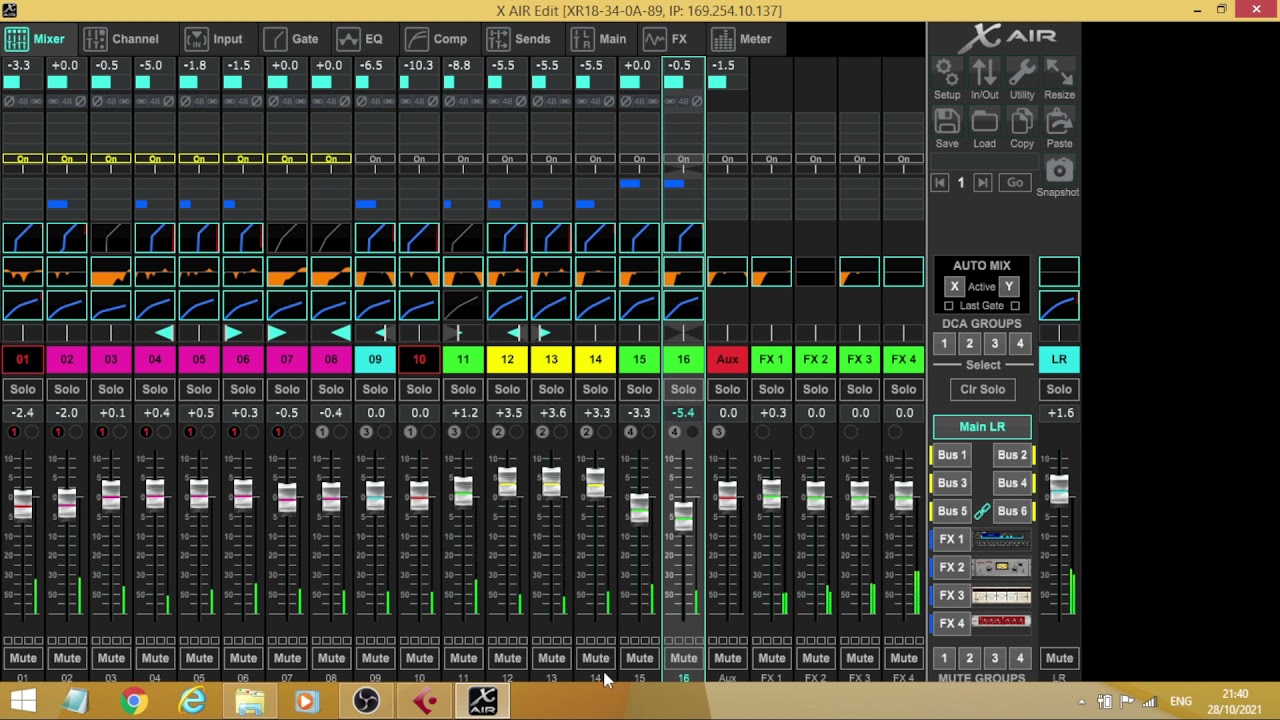The image size is (1280, 720).
Task: Toggle Auto Mix group X
Action: [954, 287]
